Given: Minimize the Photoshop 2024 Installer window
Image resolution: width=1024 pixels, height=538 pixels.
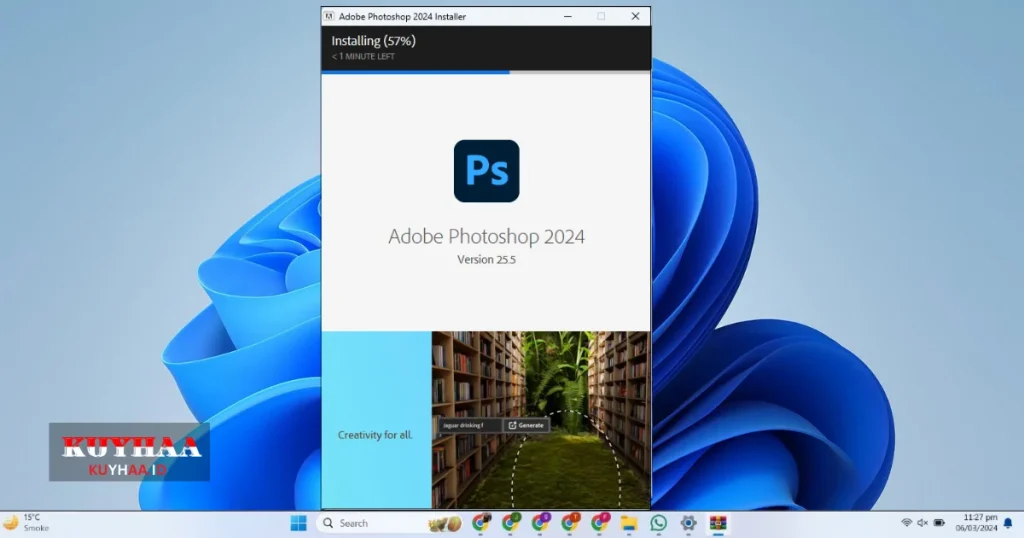Looking at the screenshot, I should pos(568,16).
